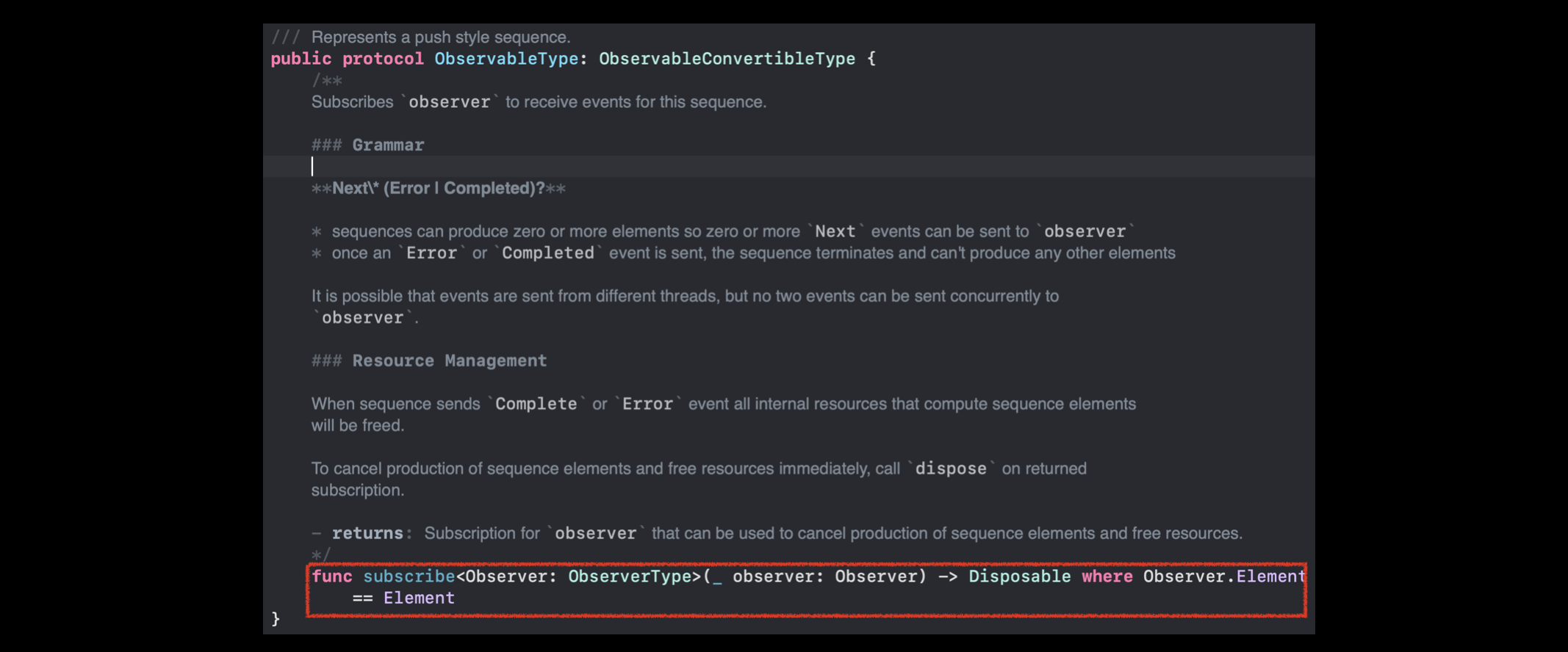Click the 'once an `Error` or `Completed`' bullet
The height and width of the screenshot is (652, 1568).
744,253
